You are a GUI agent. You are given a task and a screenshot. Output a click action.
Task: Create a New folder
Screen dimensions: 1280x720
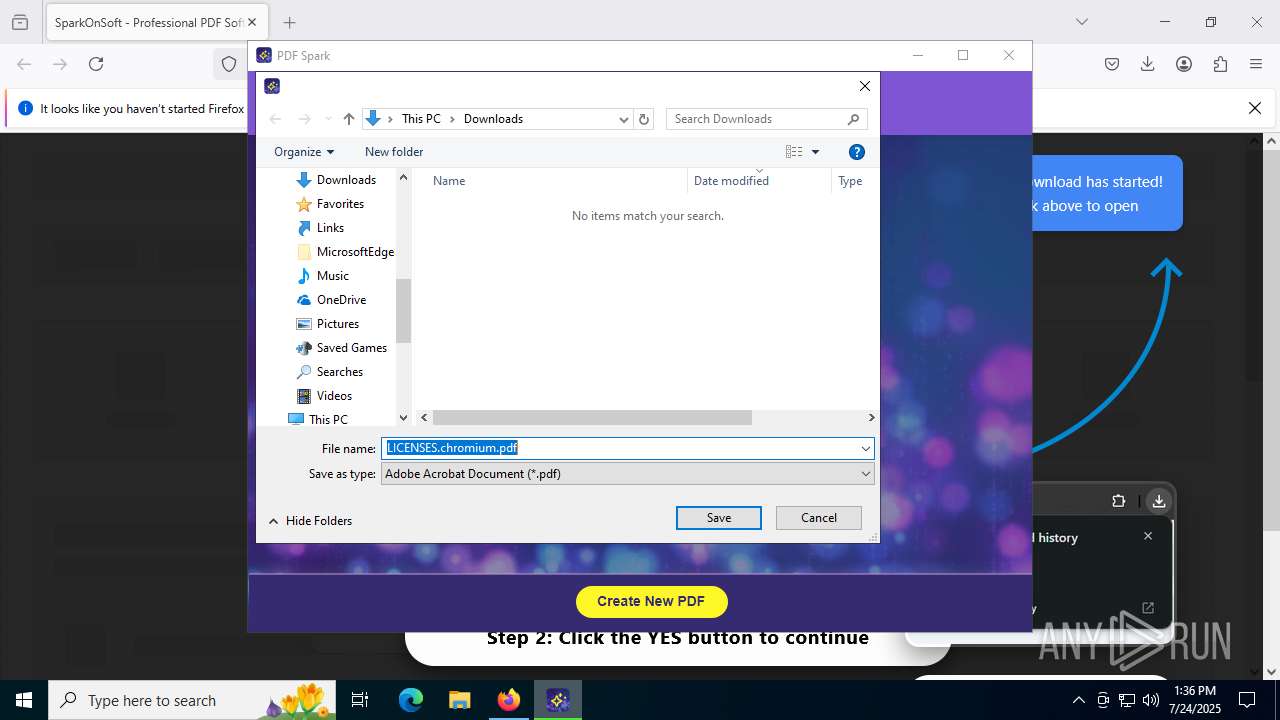coord(394,152)
